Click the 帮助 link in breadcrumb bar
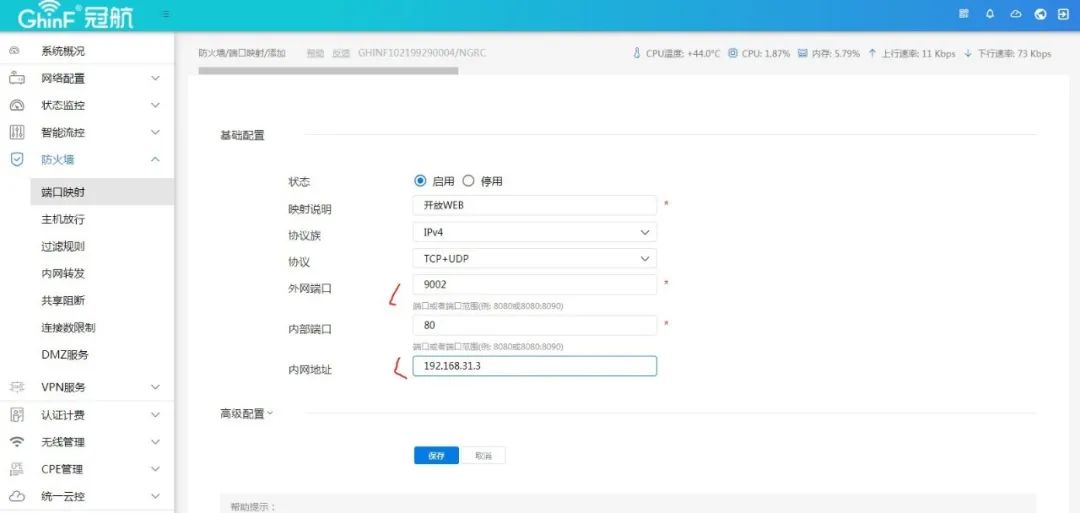The image size is (1080, 513). coord(315,53)
